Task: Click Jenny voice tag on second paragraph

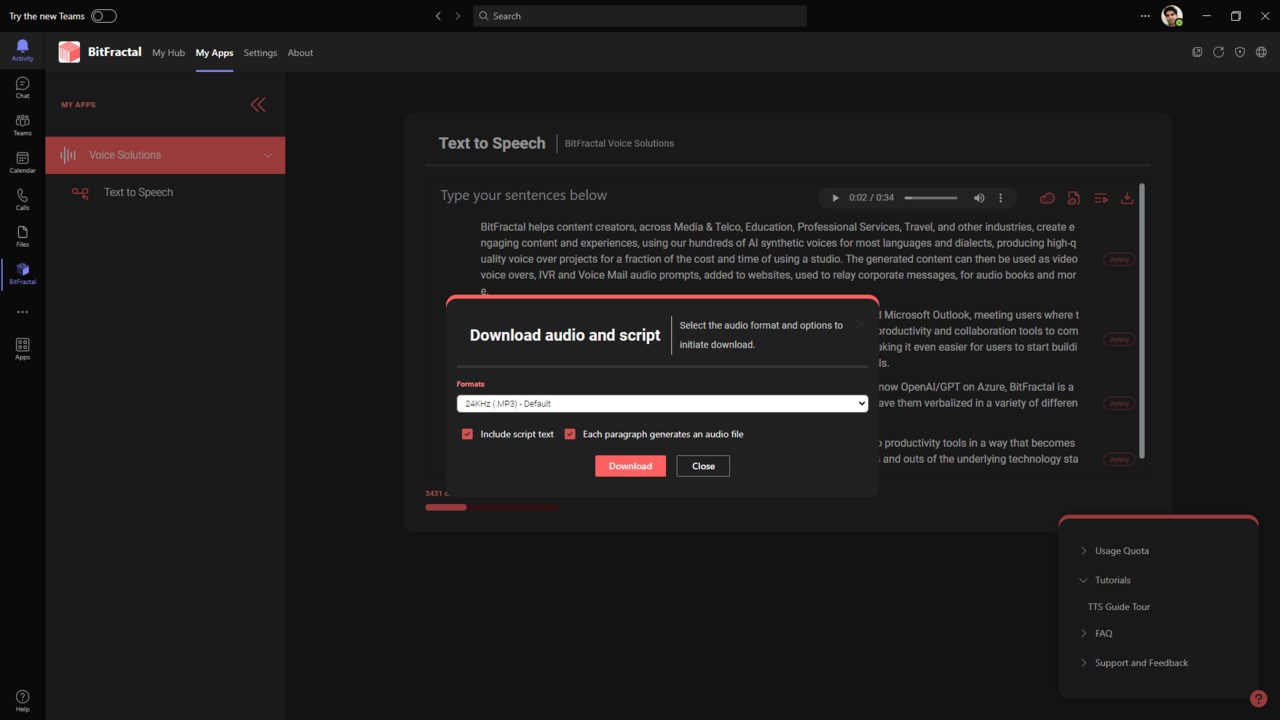Action: point(1119,339)
